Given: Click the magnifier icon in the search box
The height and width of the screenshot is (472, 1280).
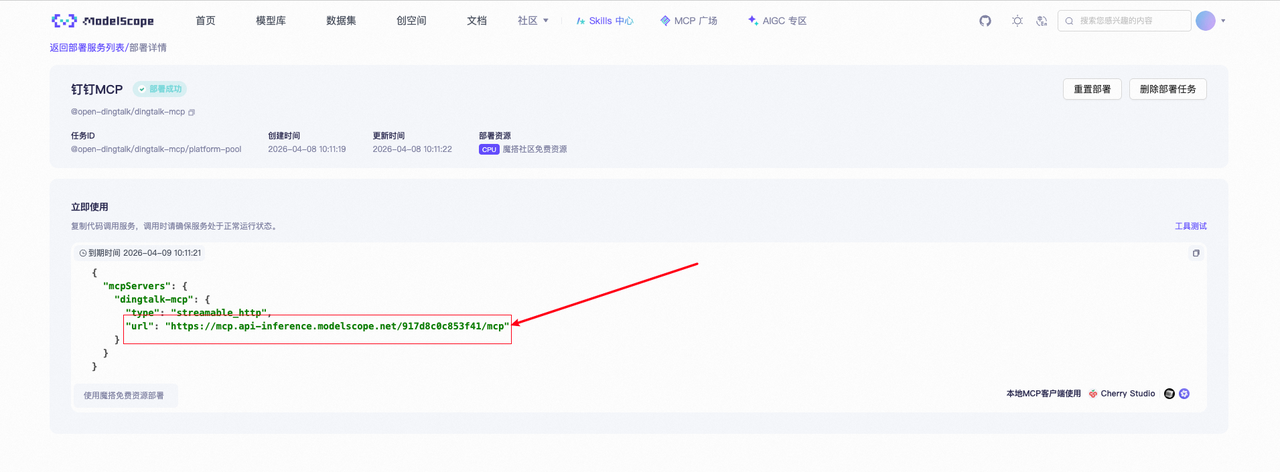Looking at the screenshot, I should (x=1069, y=21).
